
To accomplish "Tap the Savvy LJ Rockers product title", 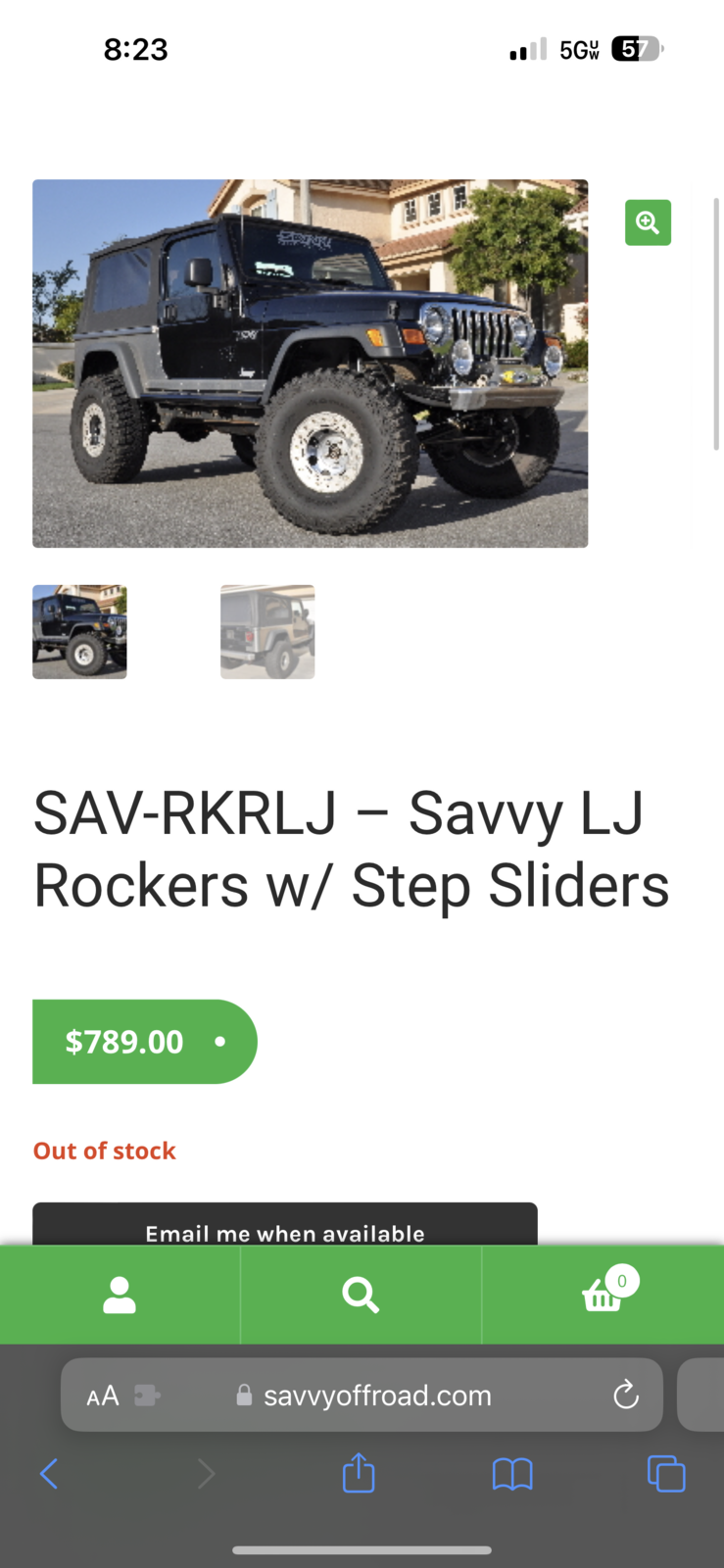I will (352, 849).
